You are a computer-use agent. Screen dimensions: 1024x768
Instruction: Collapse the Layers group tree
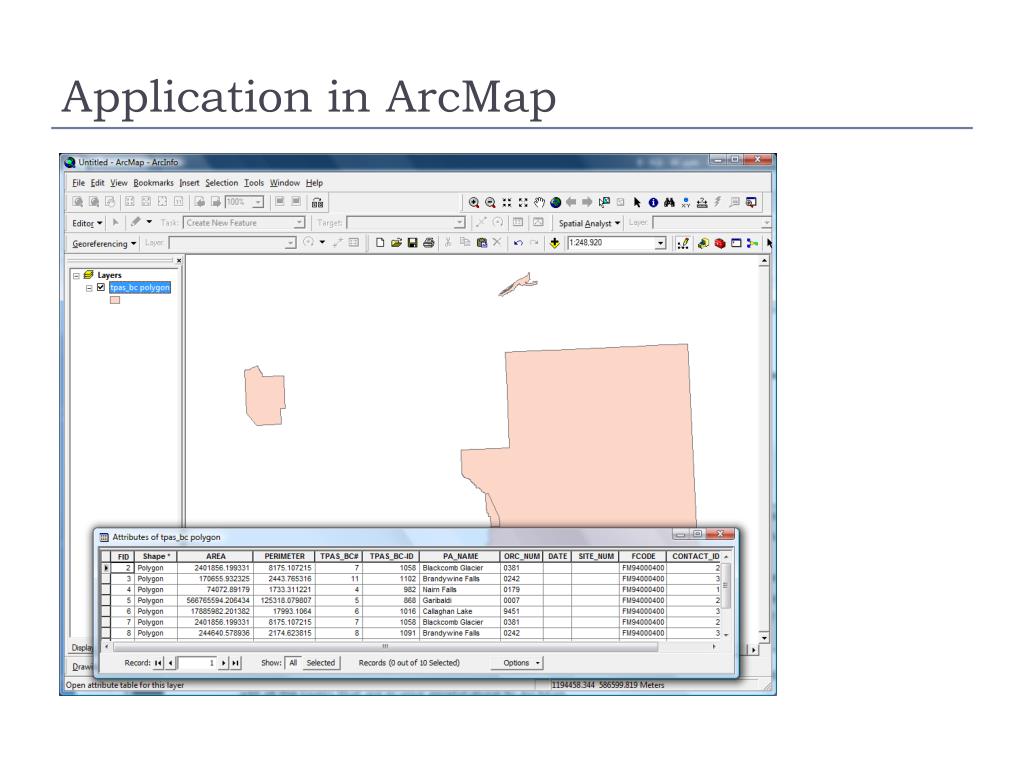(76, 276)
